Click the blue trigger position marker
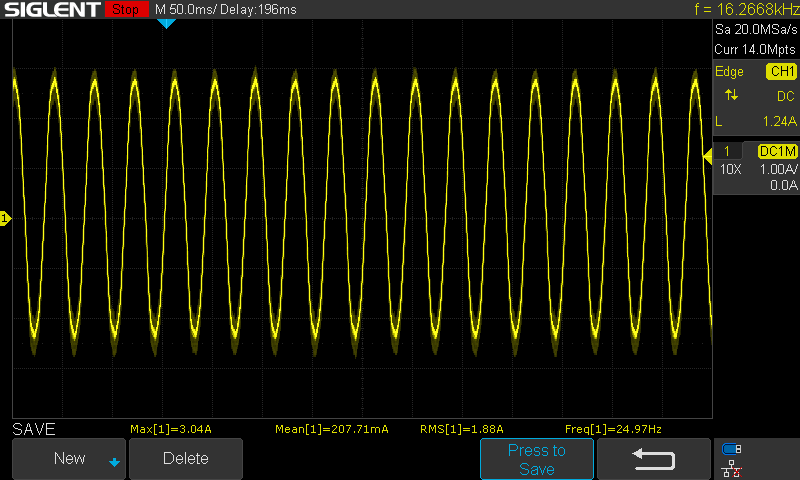Screen dimensions: 800x480 tap(166, 23)
